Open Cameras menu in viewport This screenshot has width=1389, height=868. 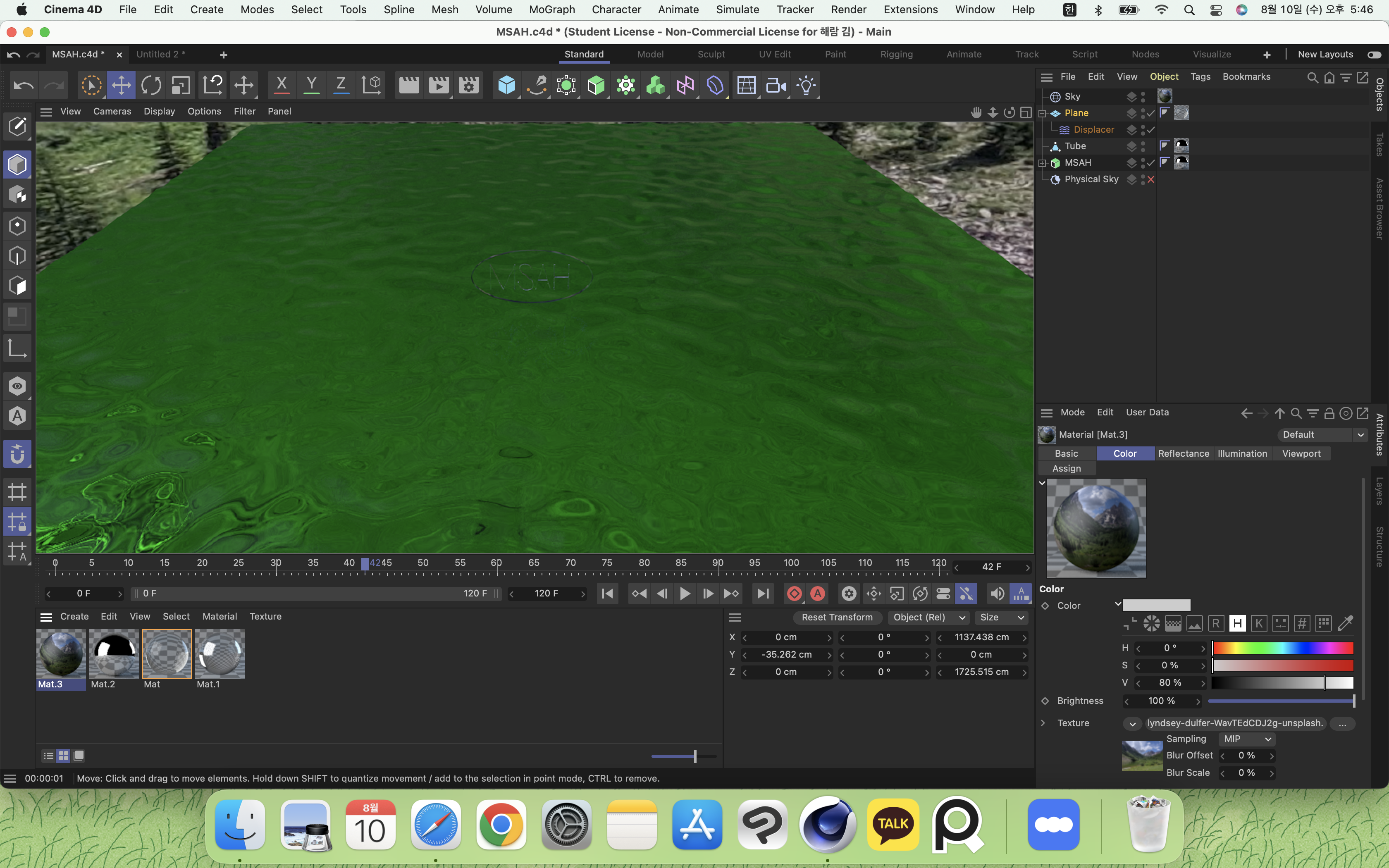click(112, 111)
